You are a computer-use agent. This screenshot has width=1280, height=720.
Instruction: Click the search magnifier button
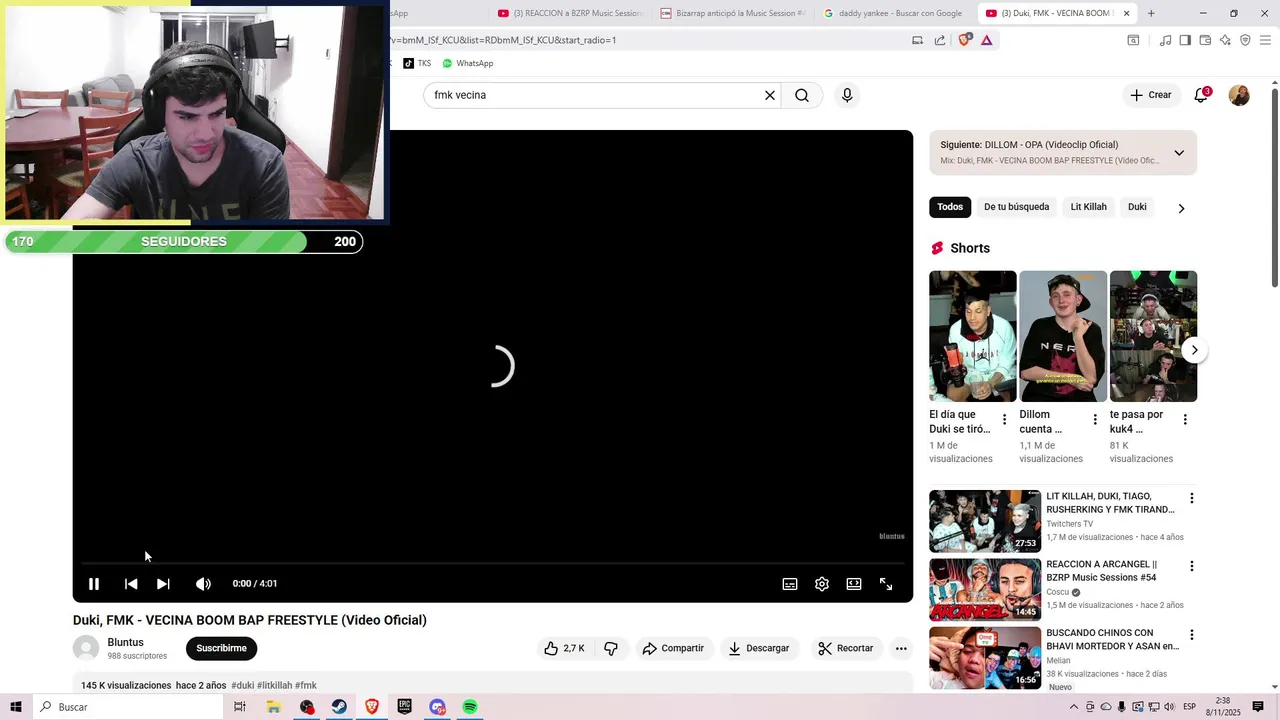click(x=802, y=95)
